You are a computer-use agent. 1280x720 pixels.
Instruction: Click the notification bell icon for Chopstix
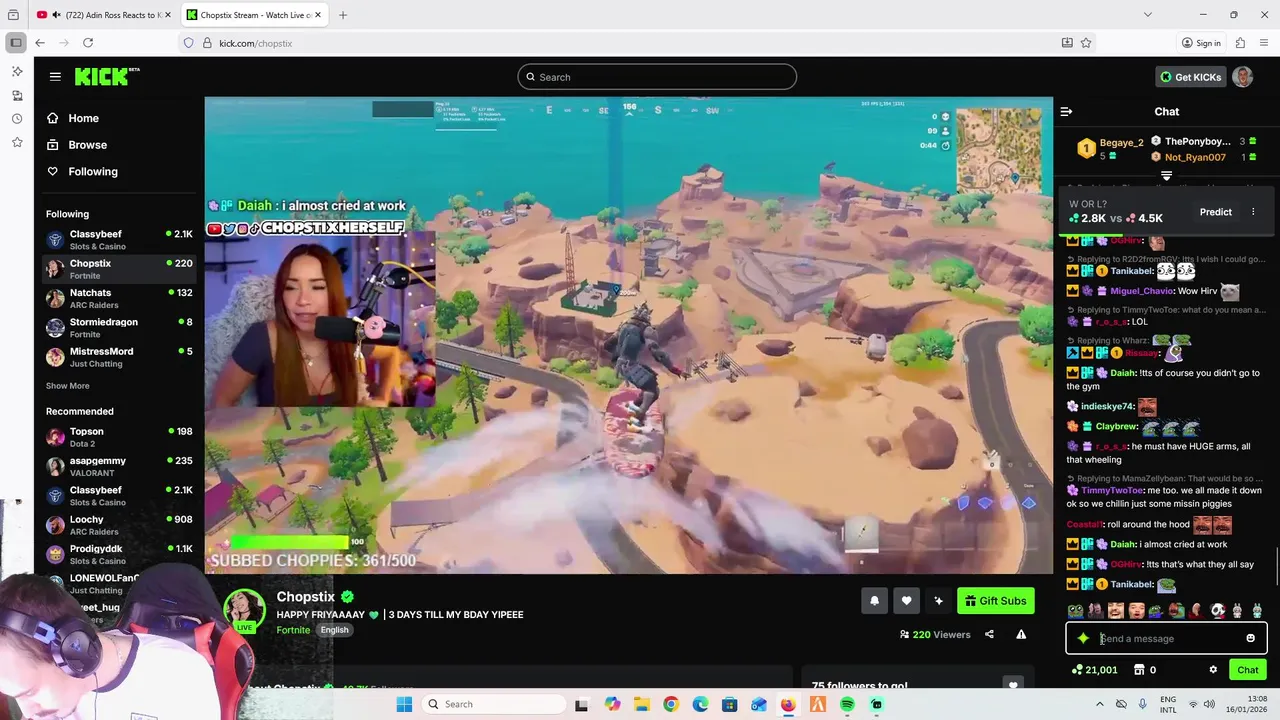pyautogui.click(x=874, y=600)
